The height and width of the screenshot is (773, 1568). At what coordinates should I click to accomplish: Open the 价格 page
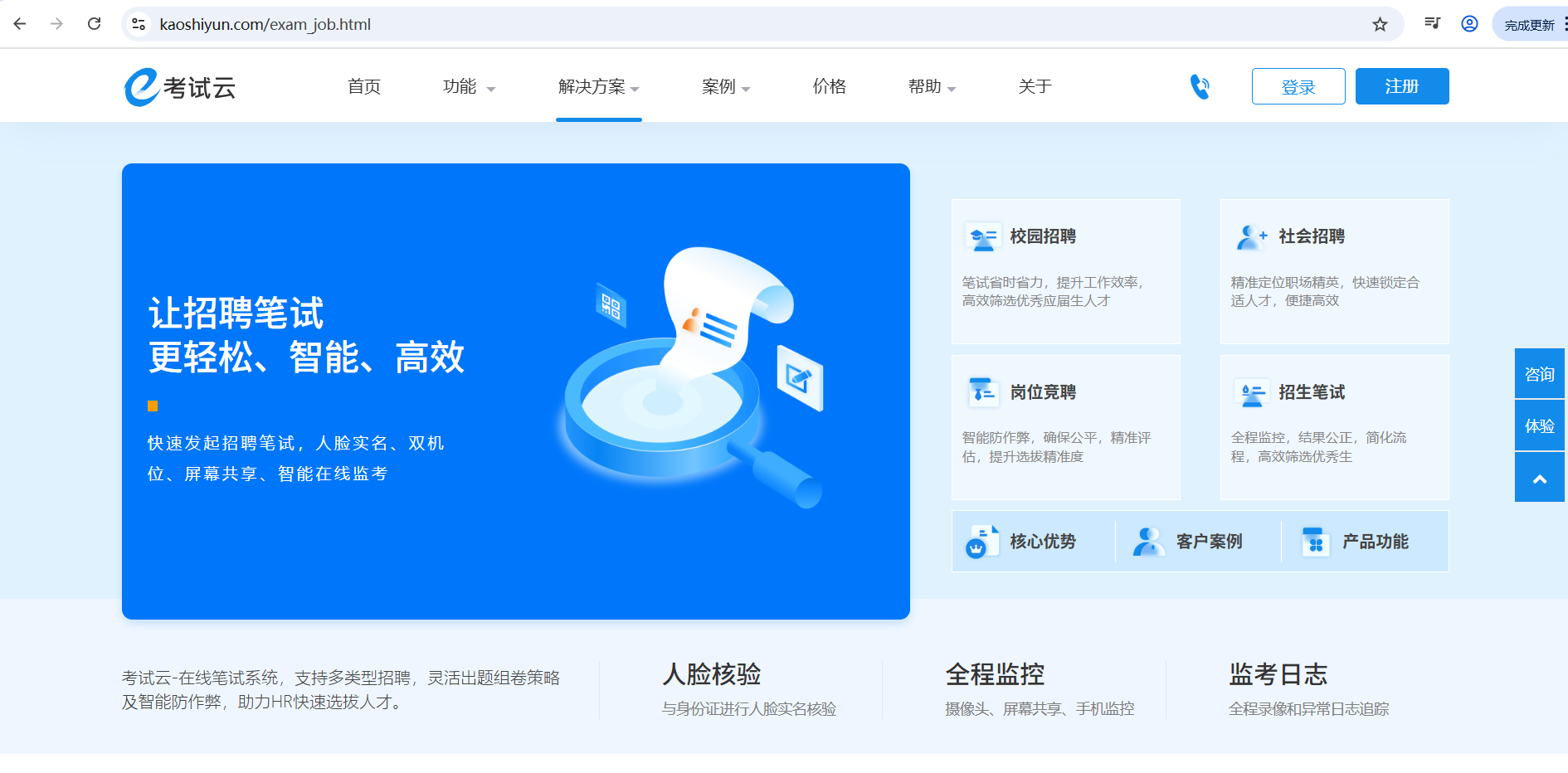point(829,87)
